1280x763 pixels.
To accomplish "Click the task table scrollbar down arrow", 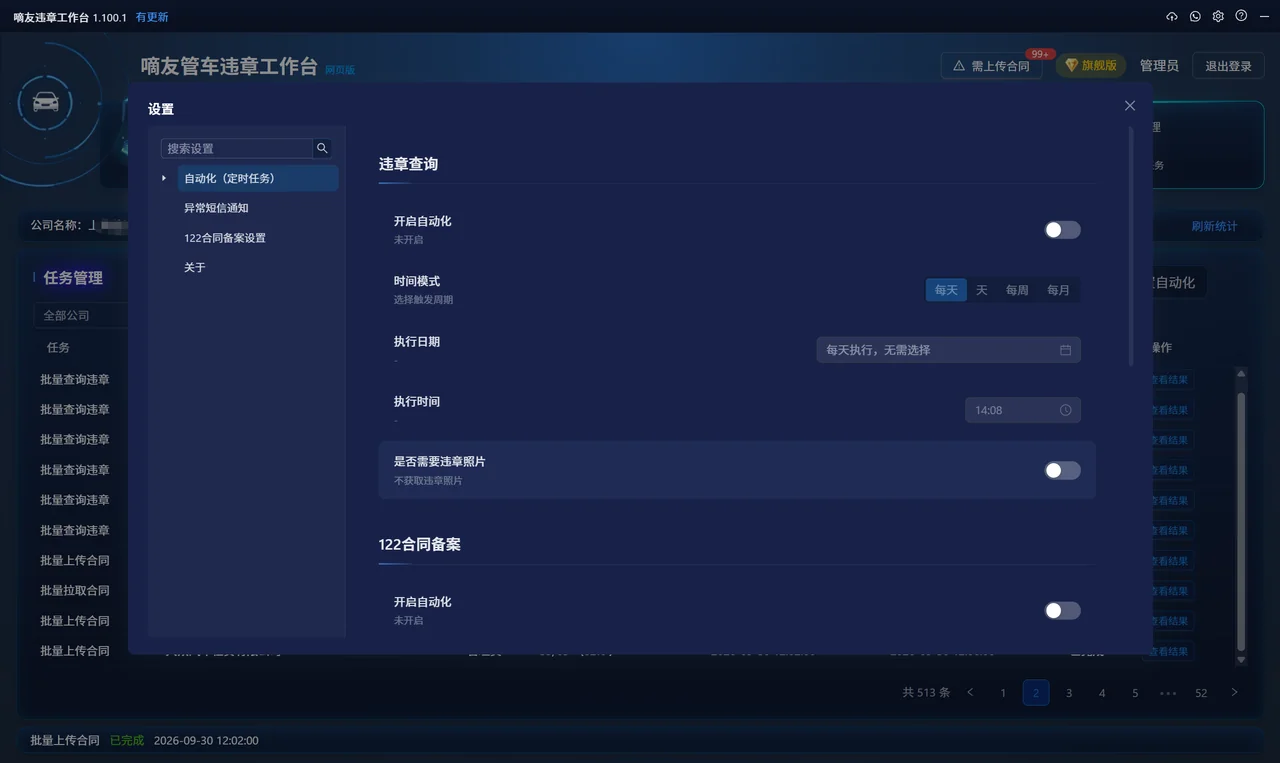I will click(x=1241, y=660).
